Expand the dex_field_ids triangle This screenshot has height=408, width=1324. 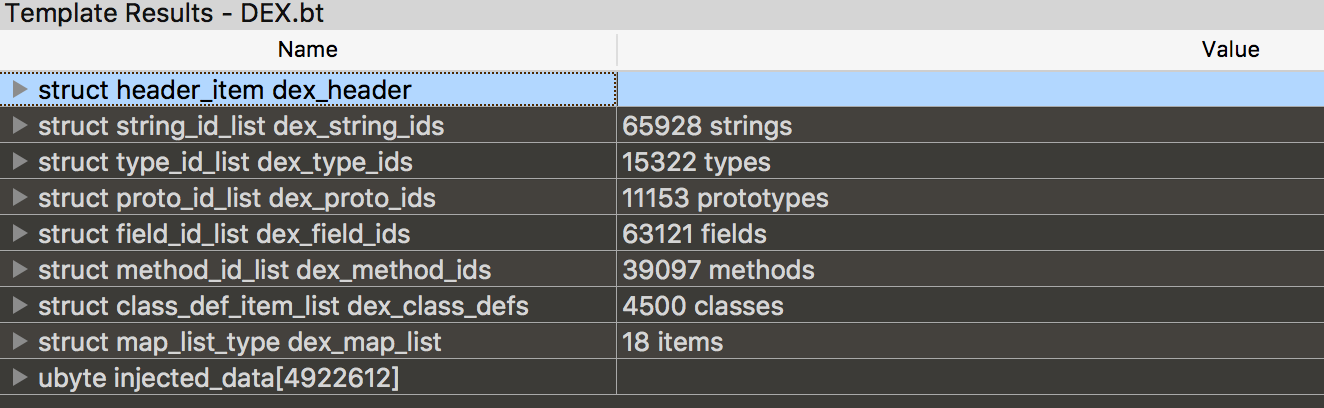[x=19, y=234]
